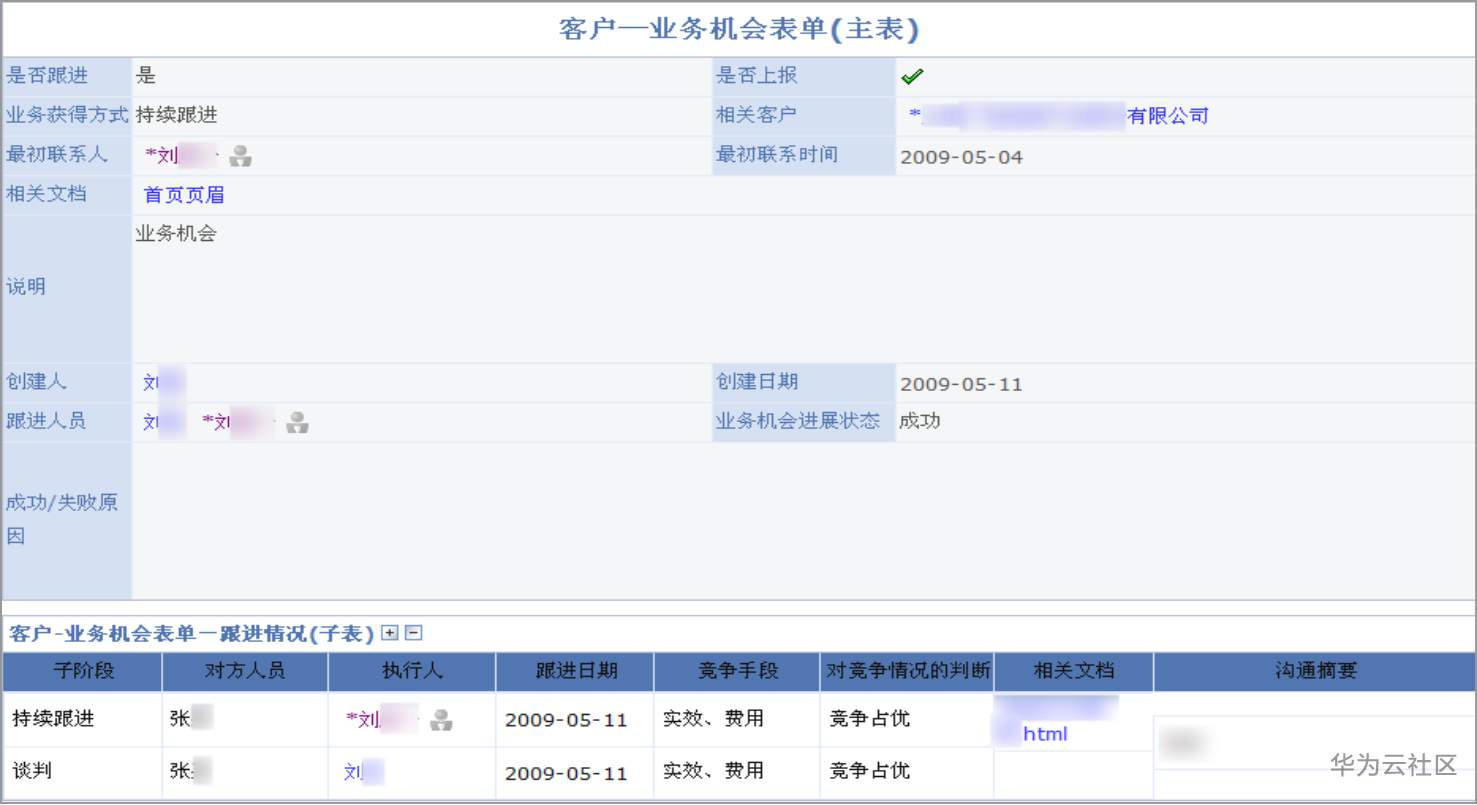
Task: Click the 是否跟进 field label
Action: coord(46,75)
